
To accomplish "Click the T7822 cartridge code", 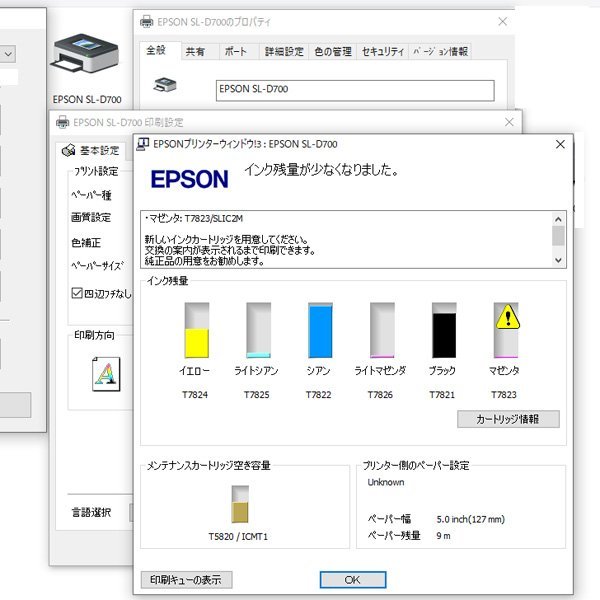I will pos(318,395).
